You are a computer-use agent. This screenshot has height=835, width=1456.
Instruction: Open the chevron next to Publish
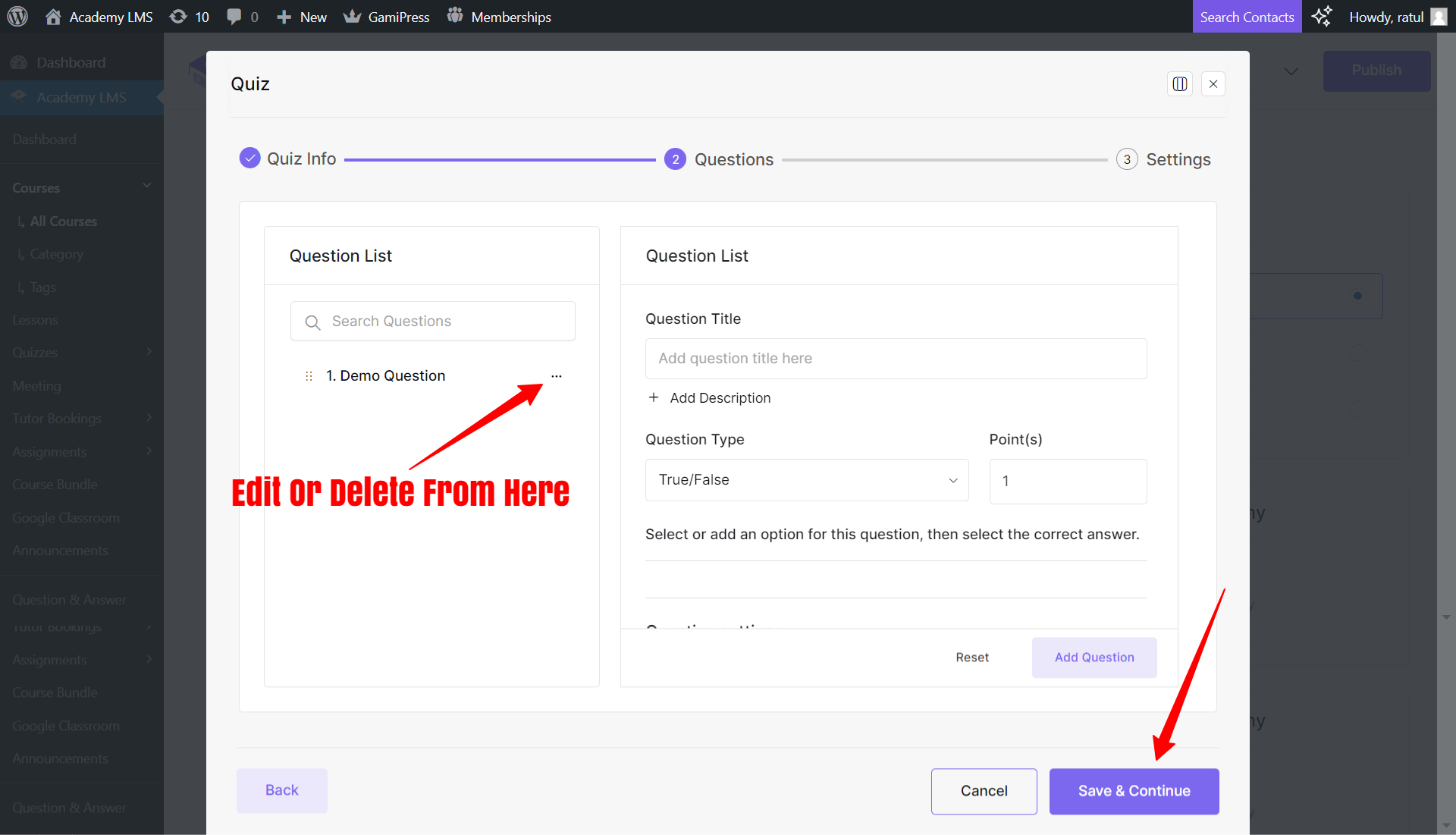[1291, 71]
